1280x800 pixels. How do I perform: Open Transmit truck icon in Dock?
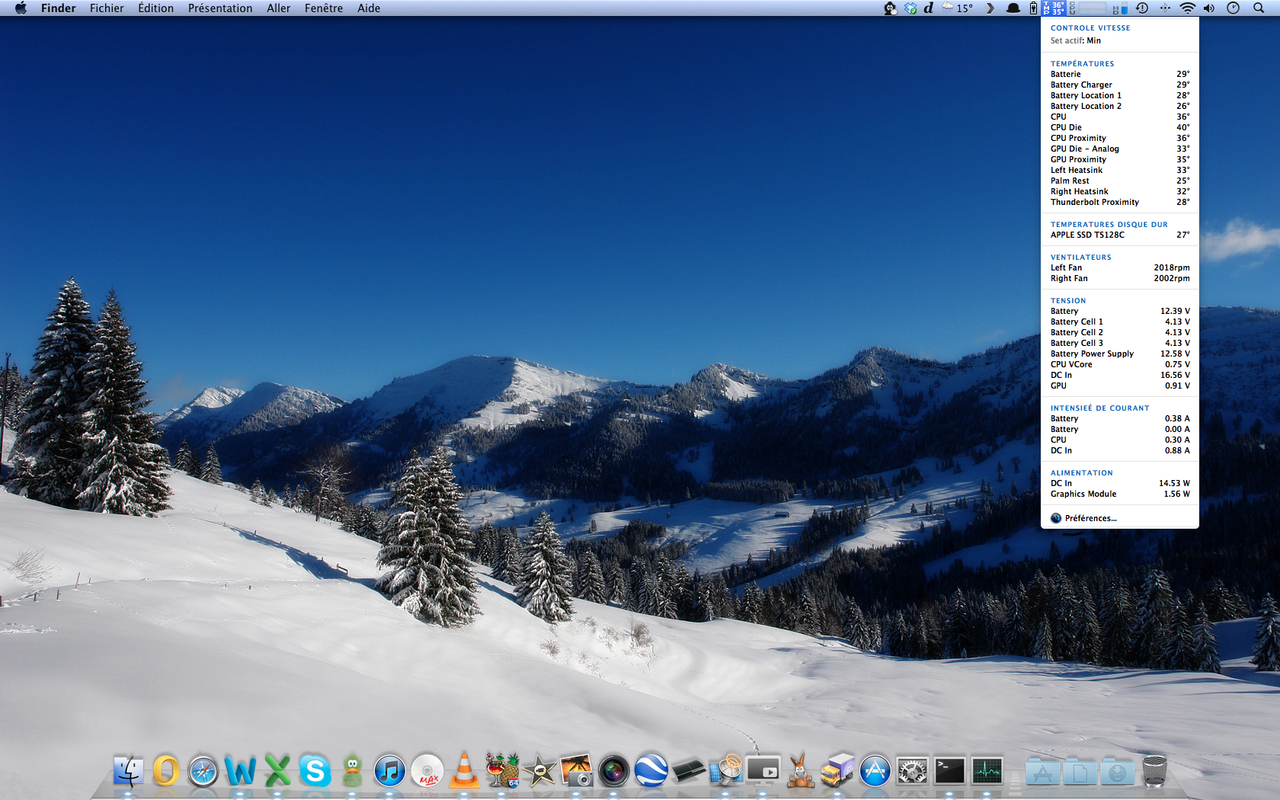[837, 770]
